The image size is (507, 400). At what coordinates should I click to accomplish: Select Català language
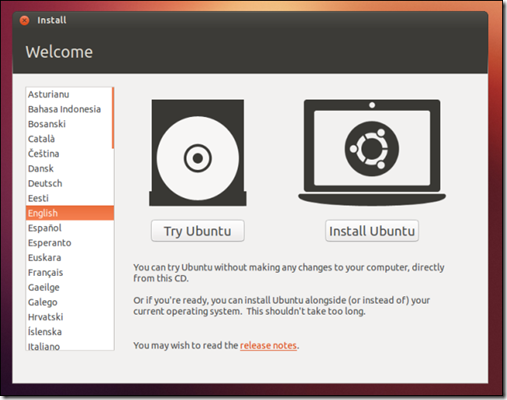(69, 139)
